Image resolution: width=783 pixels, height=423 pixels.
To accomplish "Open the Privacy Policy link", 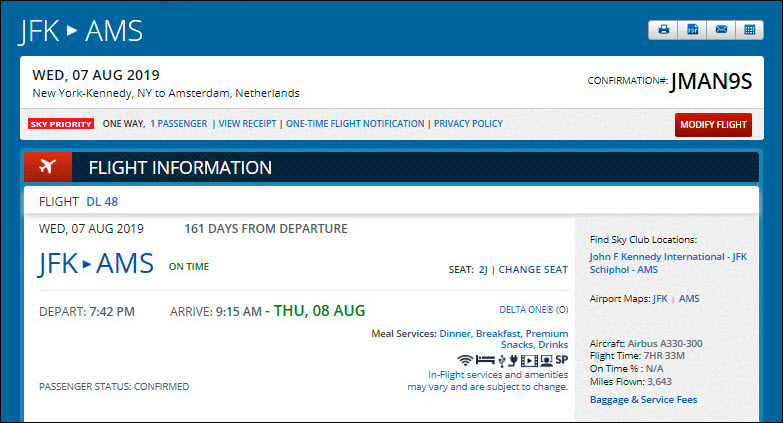I will tap(468, 124).
